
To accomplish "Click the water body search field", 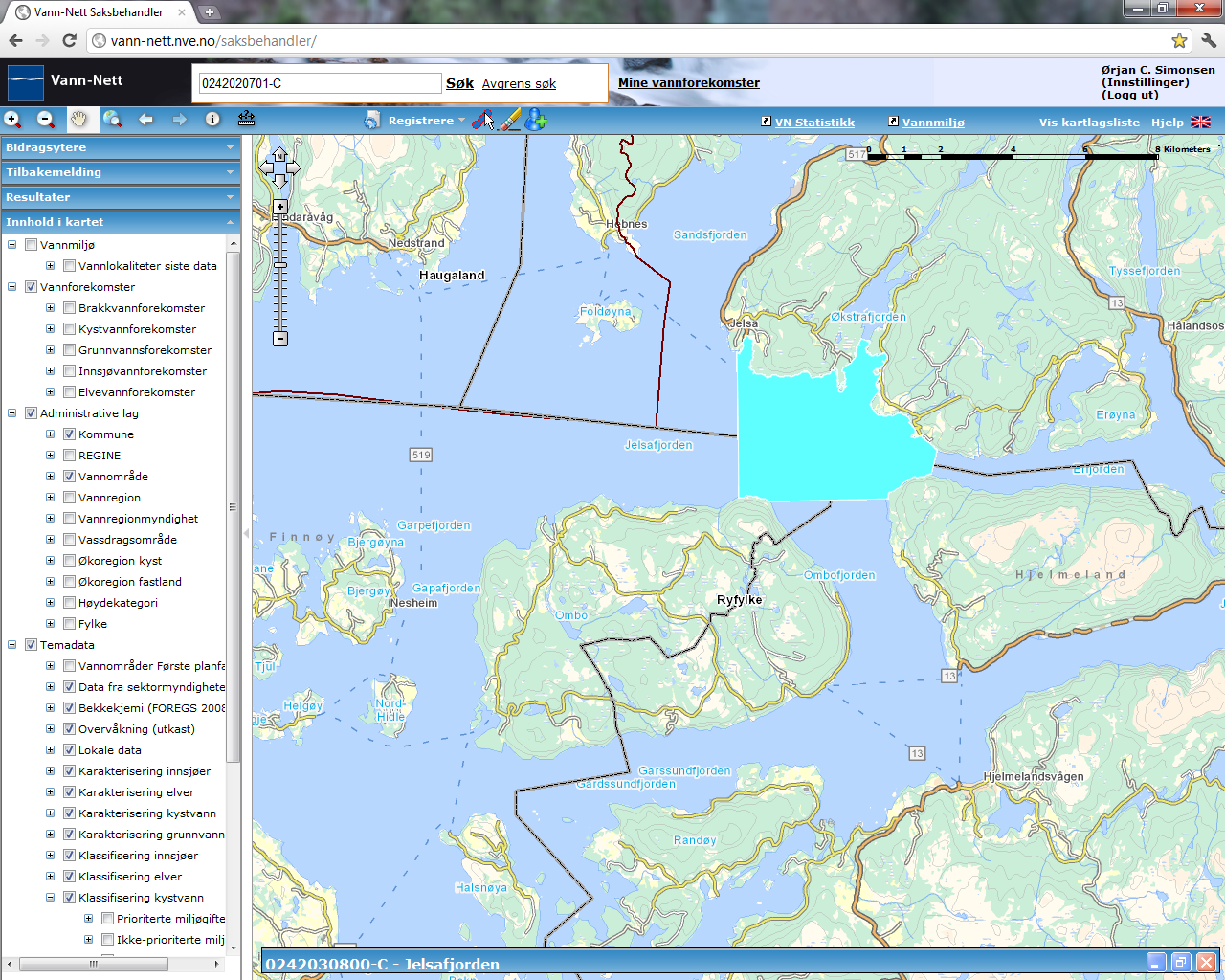I will pyautogui.click(x=321, y=83).
